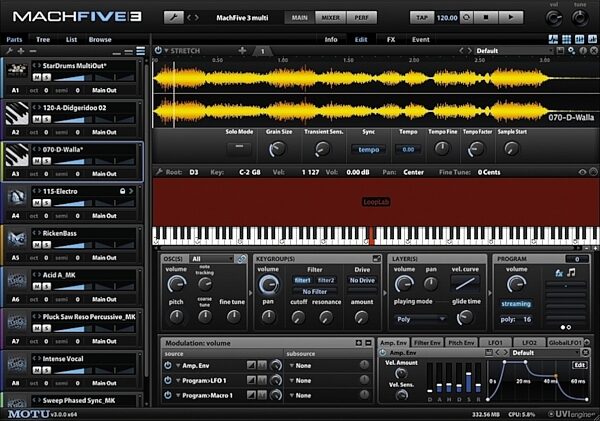Open the STRETCH Default preset dropdown
This screenshot has height=421, width=600.
[514, 51]
